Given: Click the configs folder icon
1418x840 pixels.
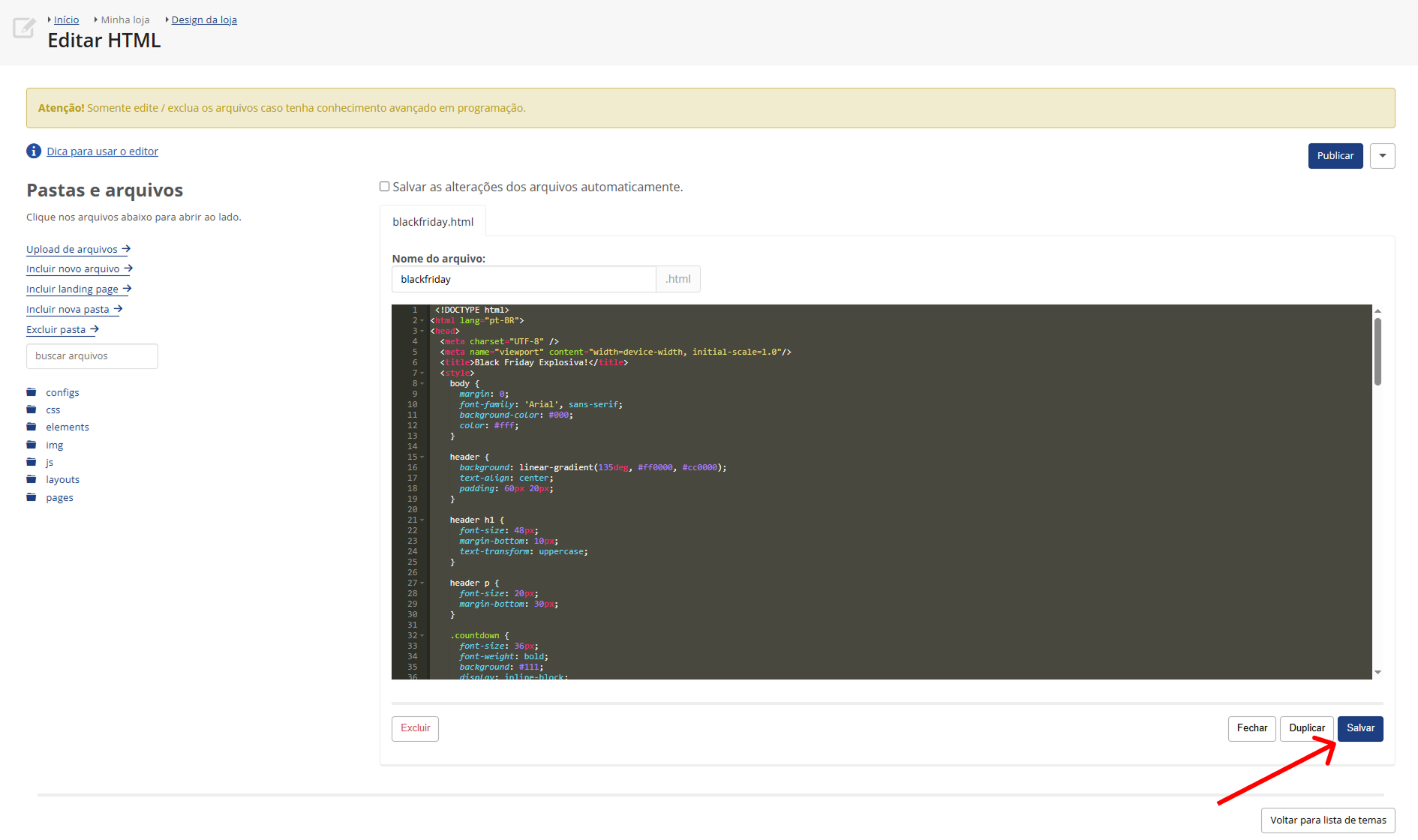Looking at the screenshot, I should (x=32, y=391).
